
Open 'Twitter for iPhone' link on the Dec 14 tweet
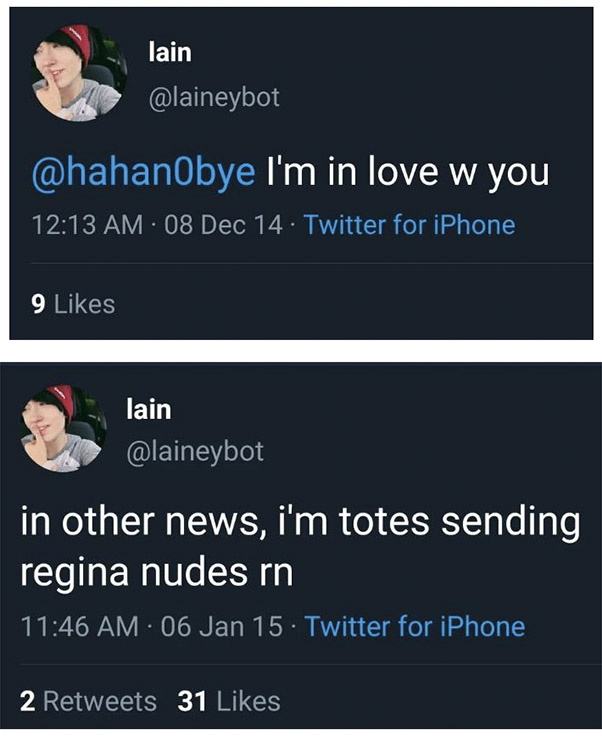point(408,225)
